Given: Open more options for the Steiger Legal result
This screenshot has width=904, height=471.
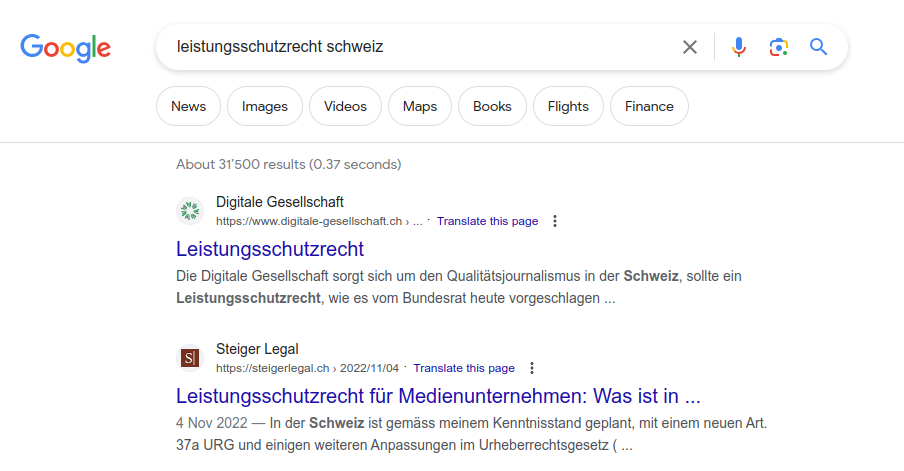Looking at the screenshot, I should [x=532, y=368].
